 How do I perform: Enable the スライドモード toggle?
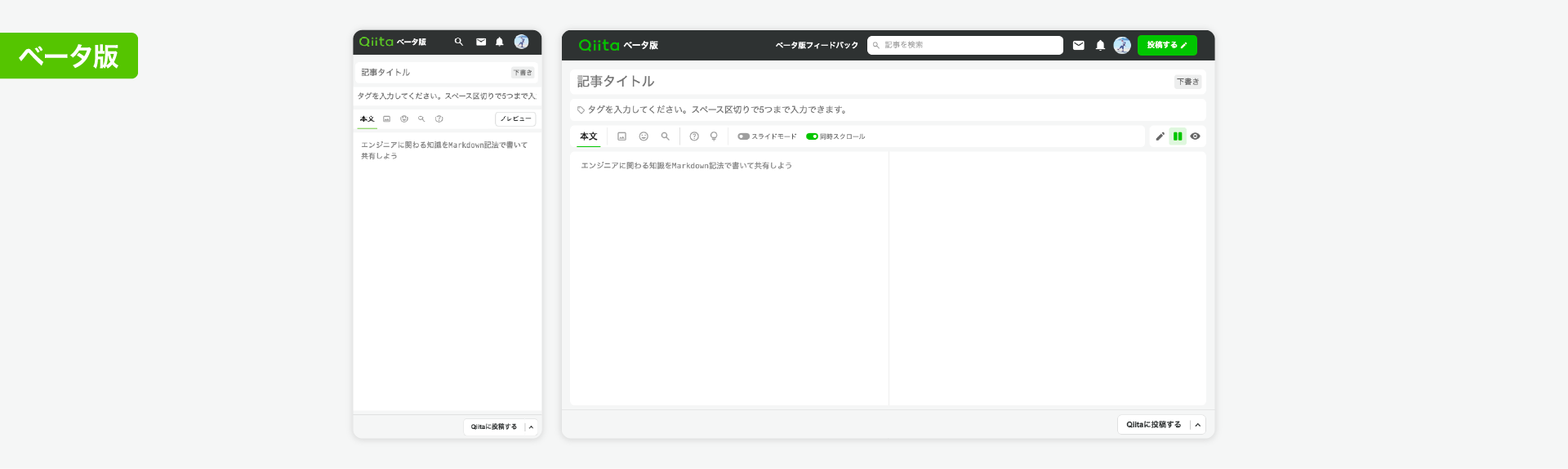coord(743,136)
